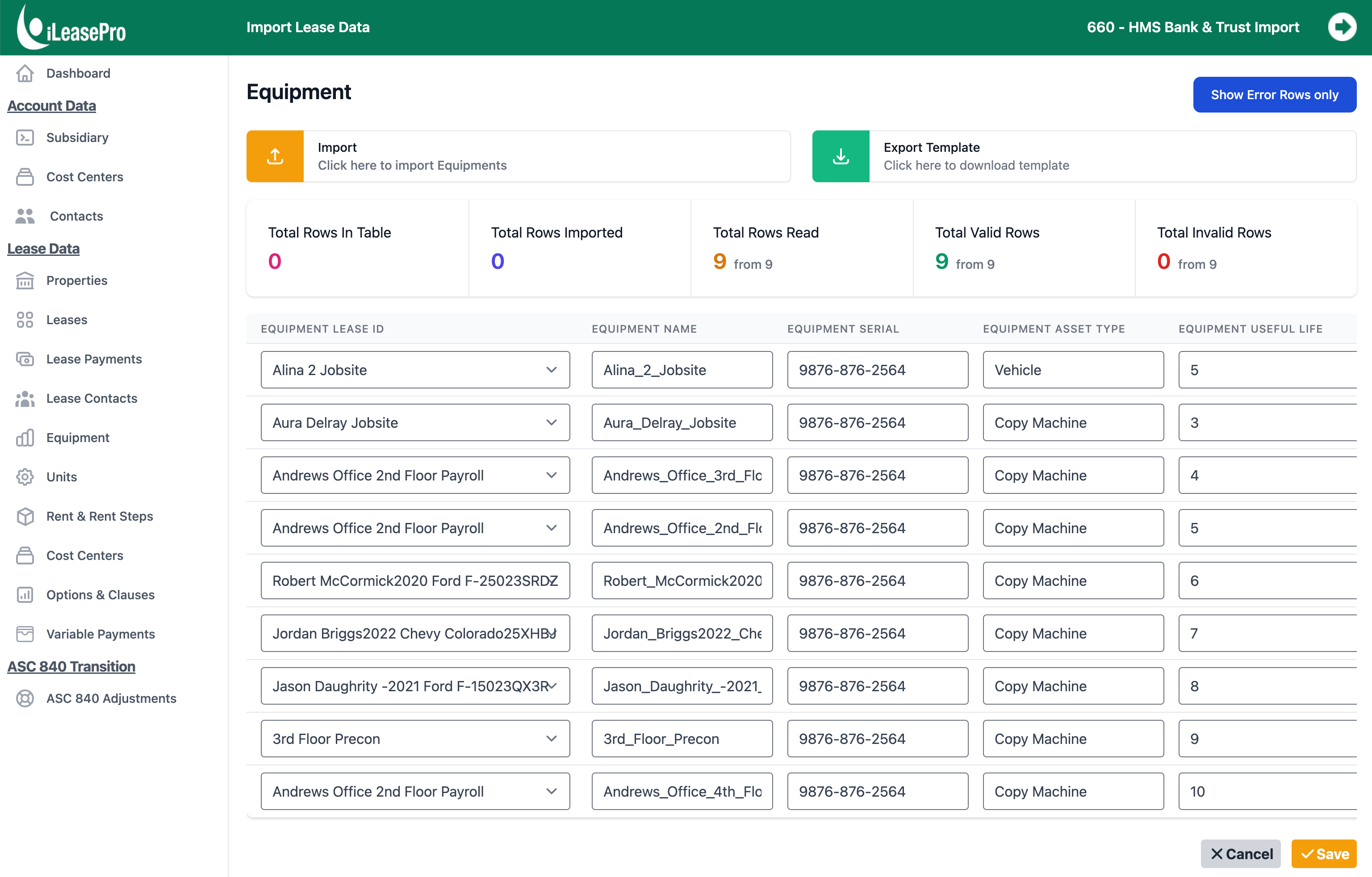Click the Lease Contacts group icon
The width and height of the screenshot is (1372, 877).
pos(25,398)
